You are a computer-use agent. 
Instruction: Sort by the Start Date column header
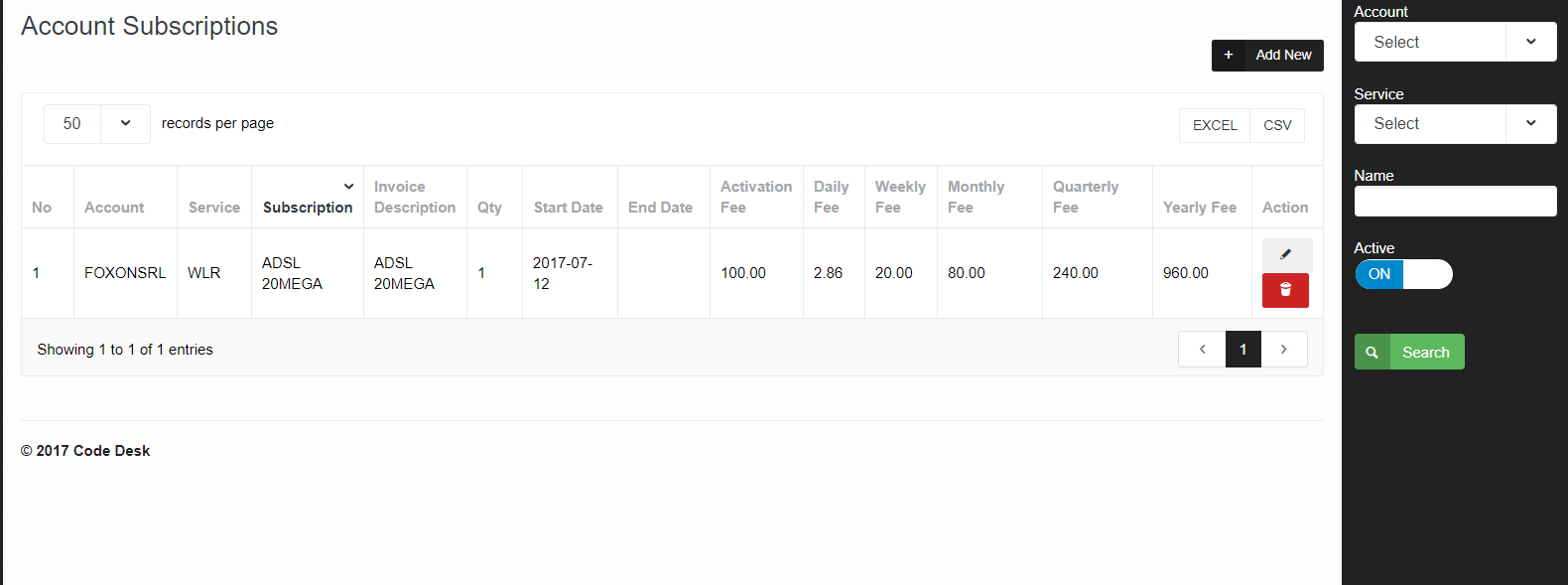coord(568,208)
